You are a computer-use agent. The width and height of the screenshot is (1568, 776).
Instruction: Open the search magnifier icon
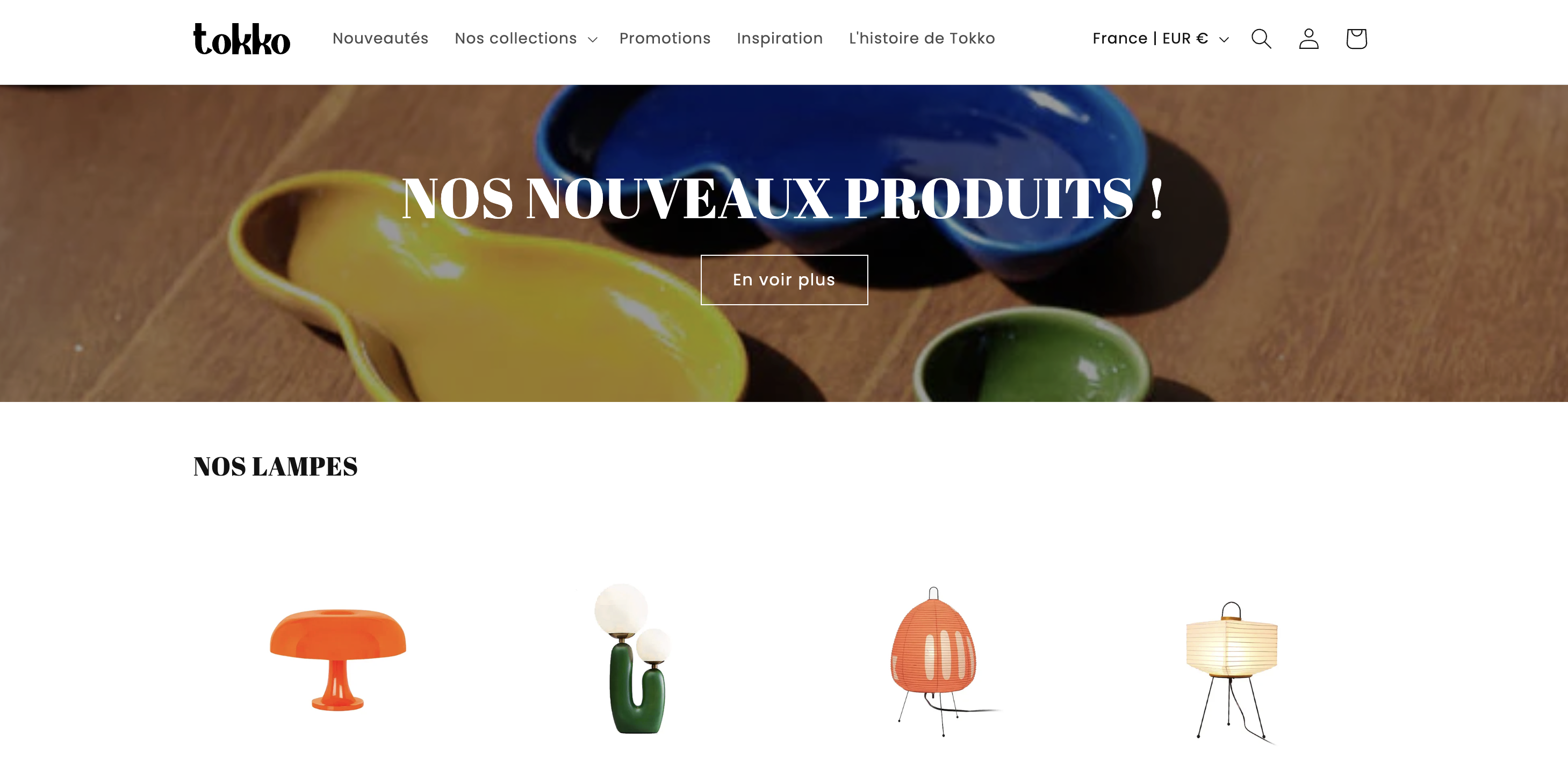click(1261, 39)
